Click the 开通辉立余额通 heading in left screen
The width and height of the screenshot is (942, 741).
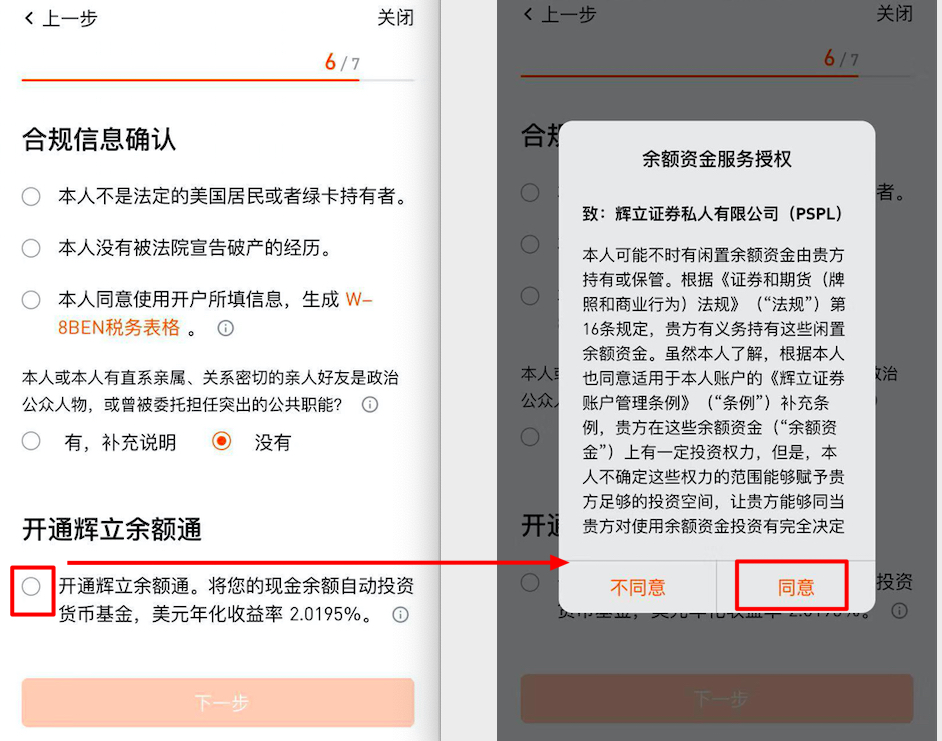[112, 529]
